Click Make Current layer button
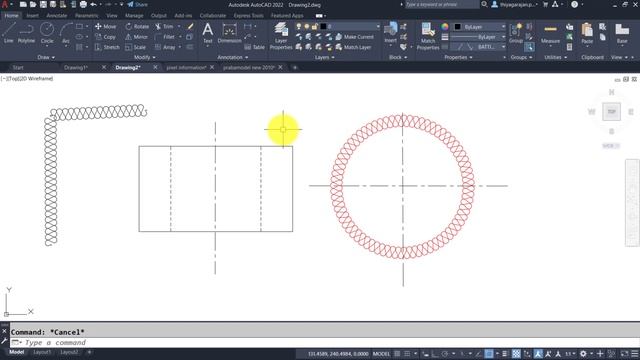 click(354, 37)
